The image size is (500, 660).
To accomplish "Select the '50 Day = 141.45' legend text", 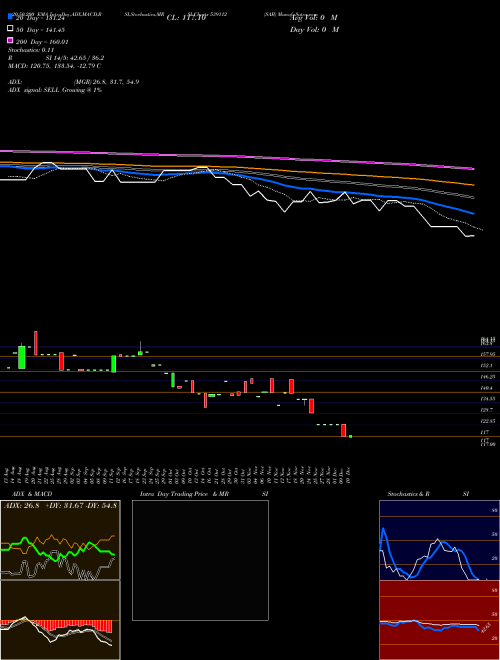I will (40, 30).
